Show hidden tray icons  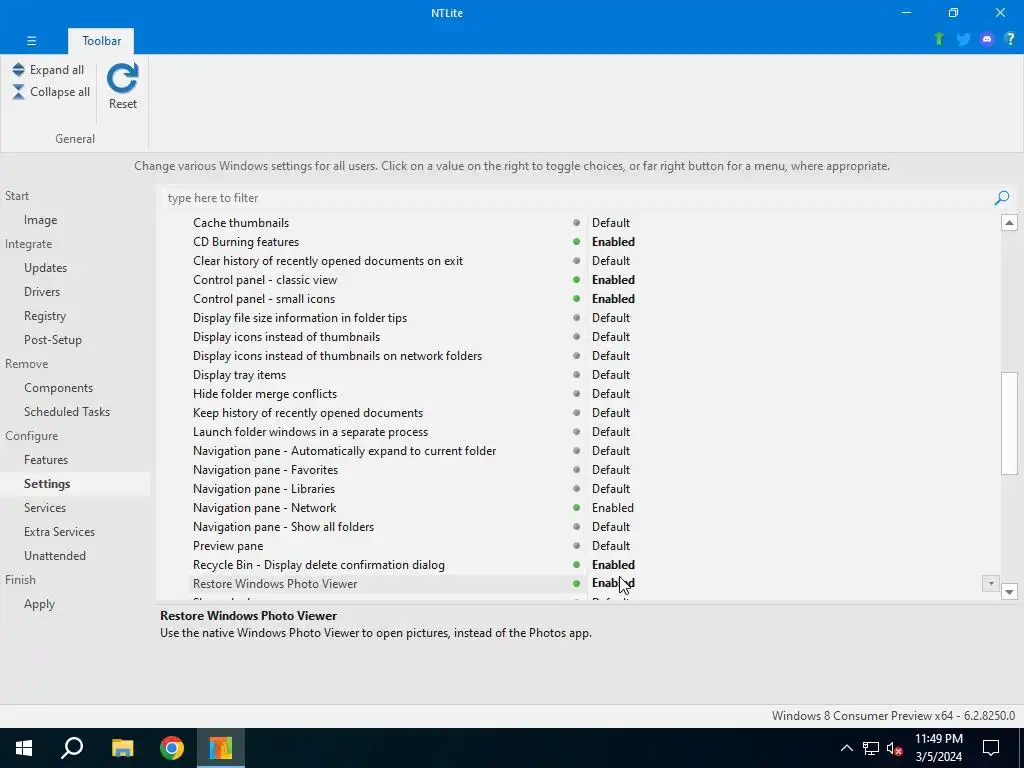pos(846,748)
